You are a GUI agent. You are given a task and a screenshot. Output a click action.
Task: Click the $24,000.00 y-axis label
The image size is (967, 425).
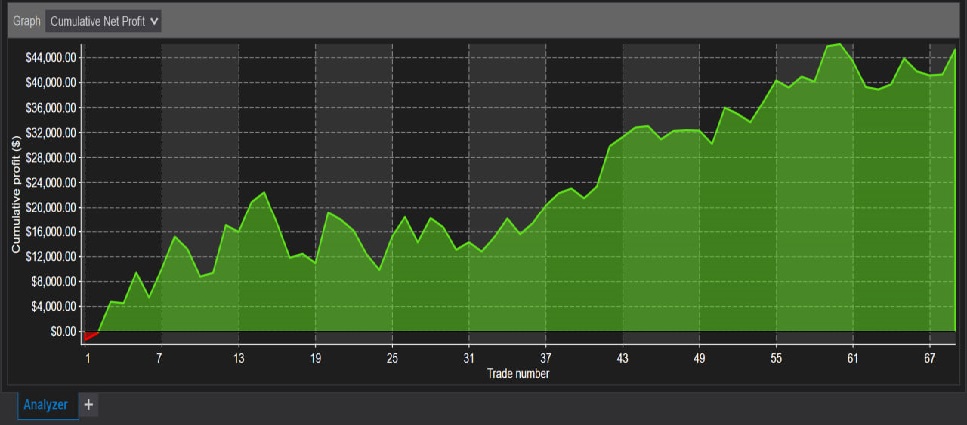pyautogui.click(x=50, y=182)
